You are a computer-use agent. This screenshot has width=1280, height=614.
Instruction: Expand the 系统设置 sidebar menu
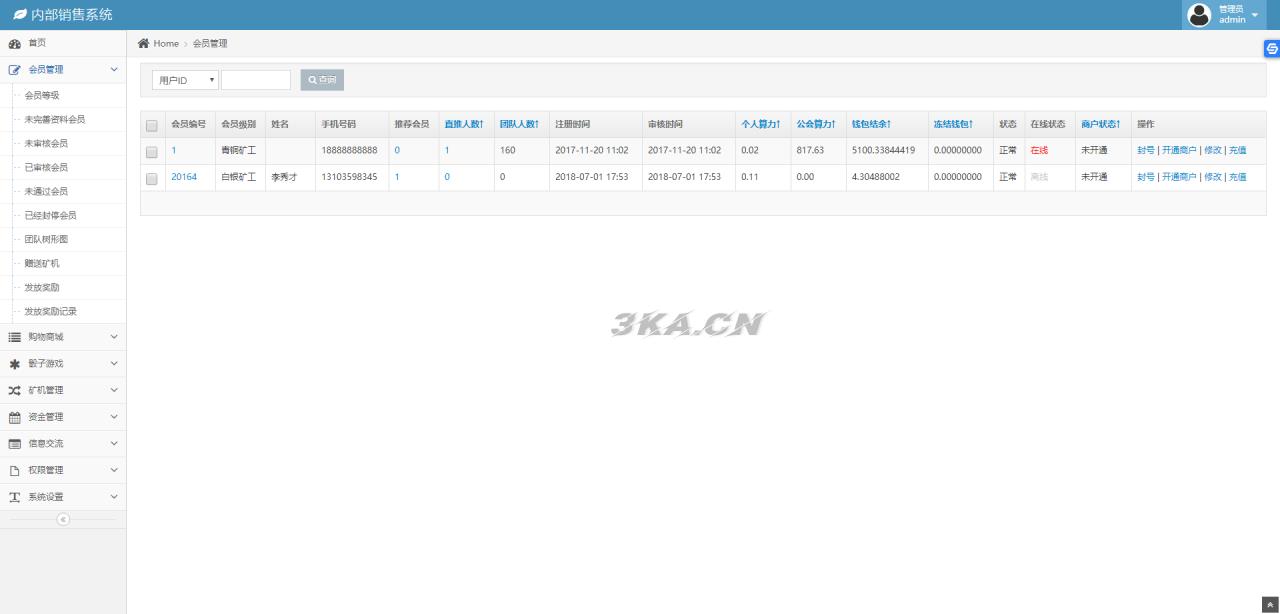click(x=62, y=497)
